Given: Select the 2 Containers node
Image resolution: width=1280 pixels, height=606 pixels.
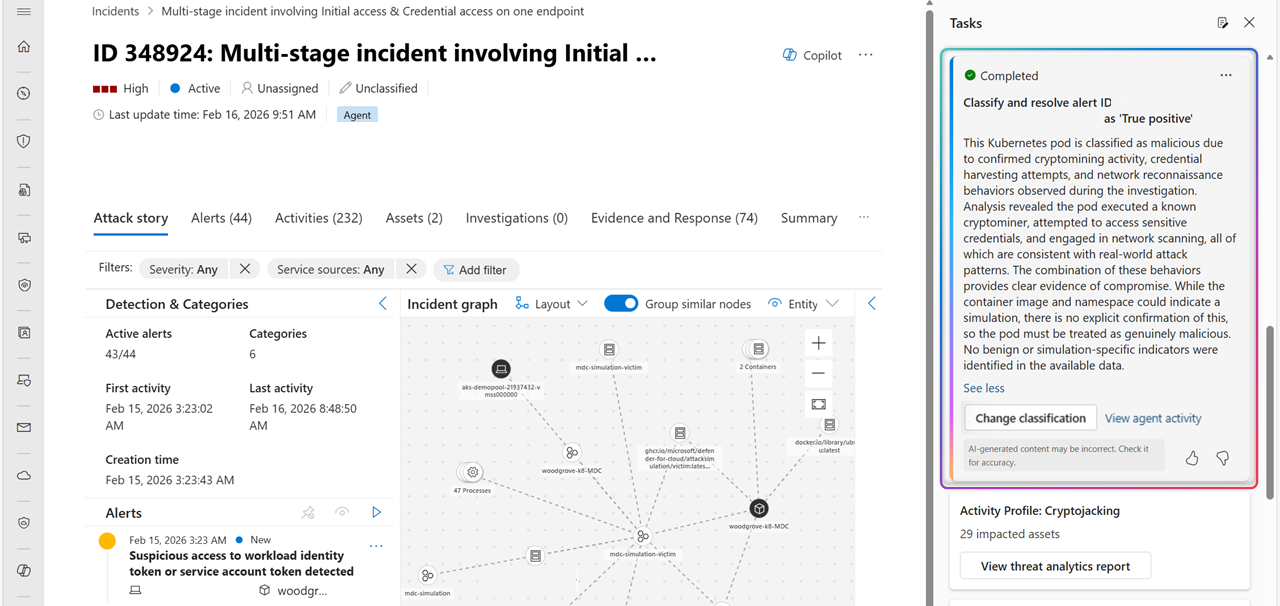Looking at the screenshot, I should (758, 349).
